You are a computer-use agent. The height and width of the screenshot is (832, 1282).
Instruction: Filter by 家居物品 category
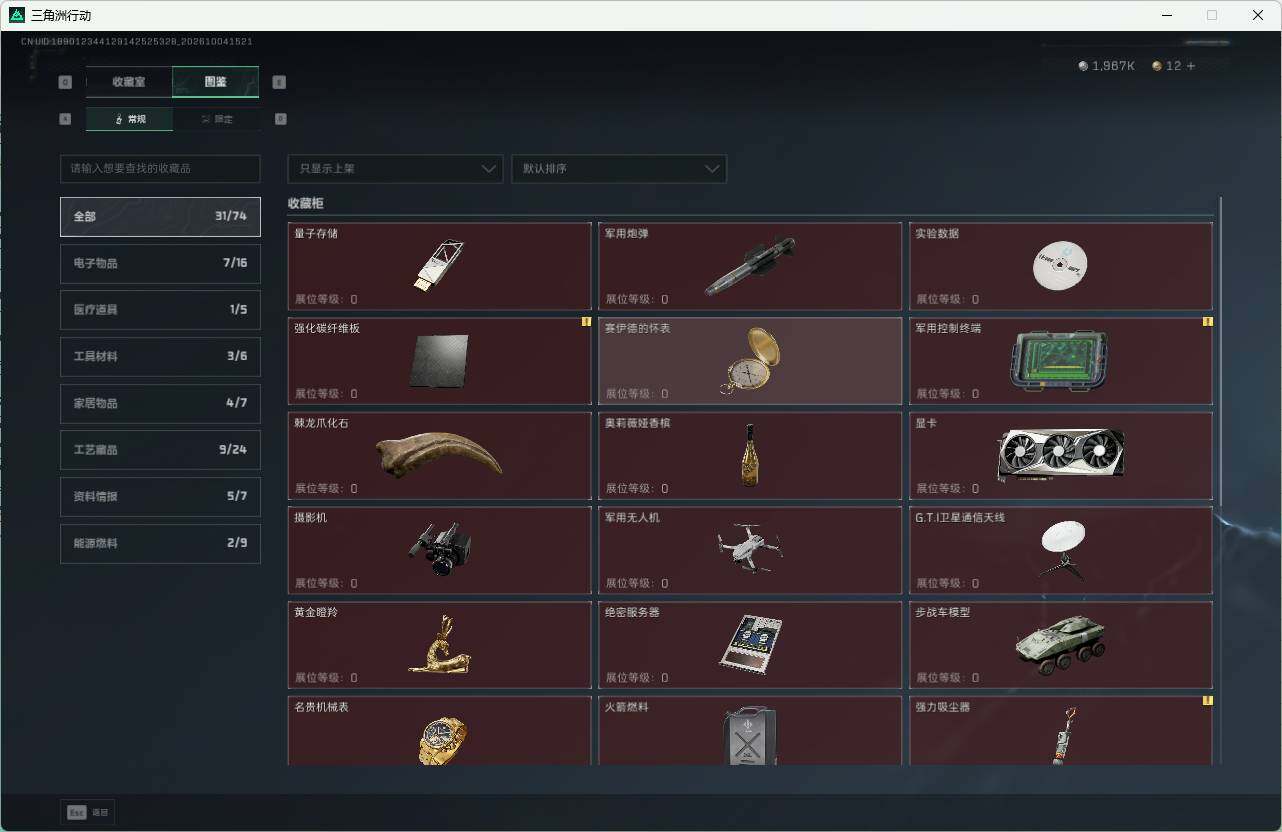[160, 403]
